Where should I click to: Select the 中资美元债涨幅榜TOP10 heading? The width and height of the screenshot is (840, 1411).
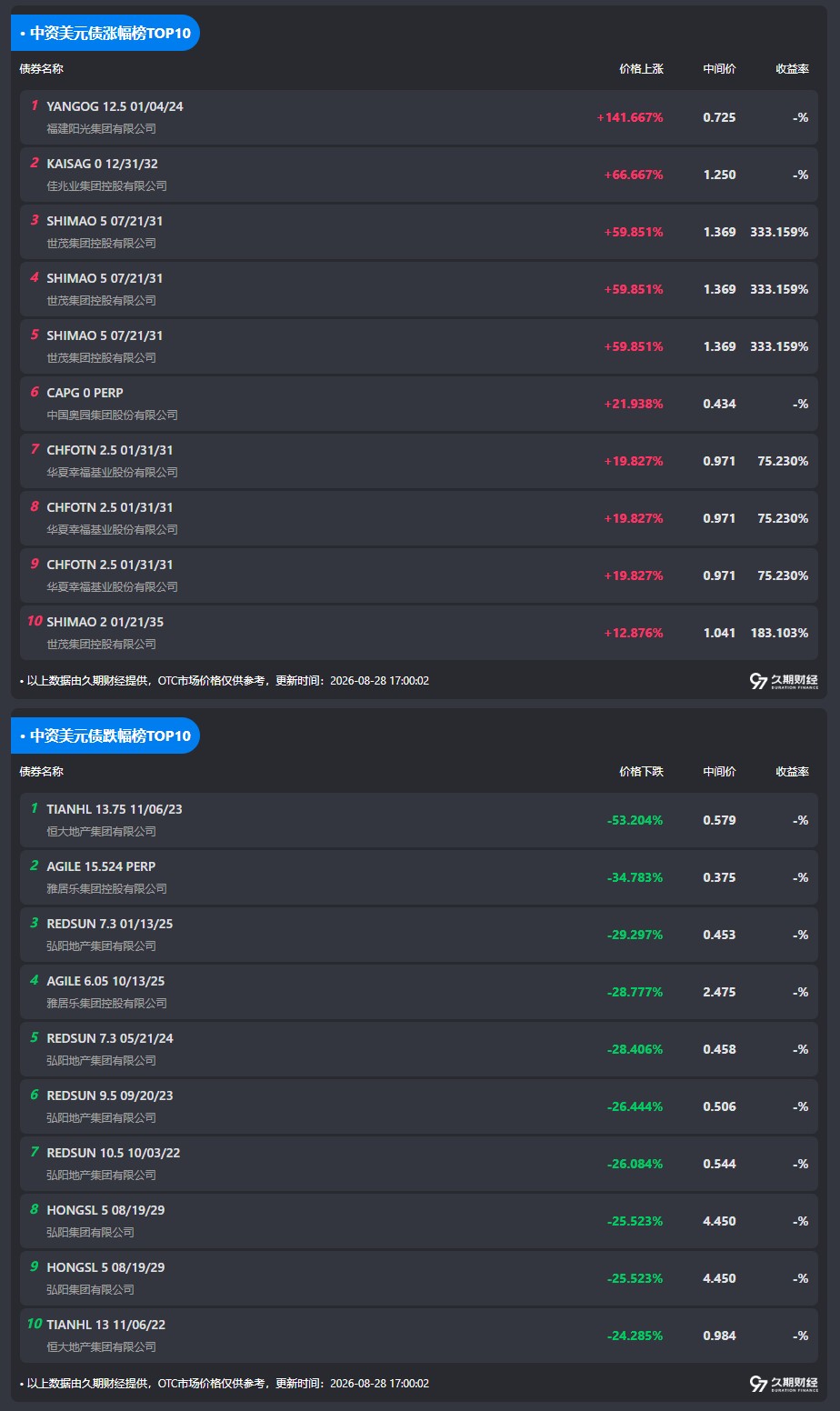pyautogui.click(x=105, y=33)
